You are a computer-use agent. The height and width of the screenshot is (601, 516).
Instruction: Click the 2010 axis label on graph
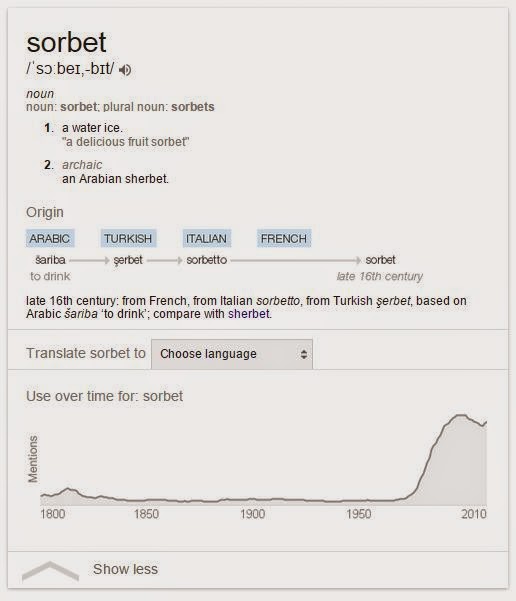click(x=474, y=514)
